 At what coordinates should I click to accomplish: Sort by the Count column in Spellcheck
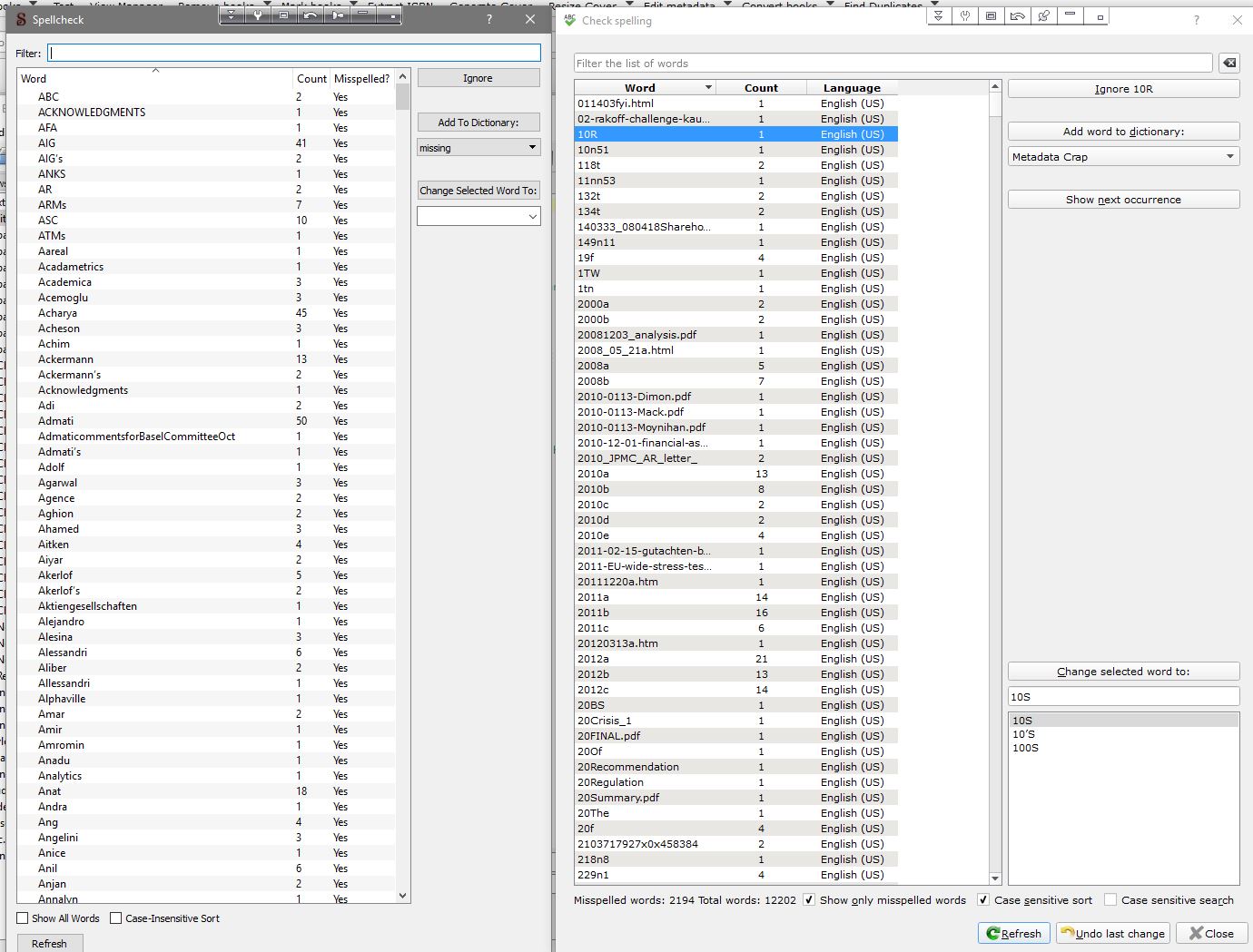tap(311, 79)
